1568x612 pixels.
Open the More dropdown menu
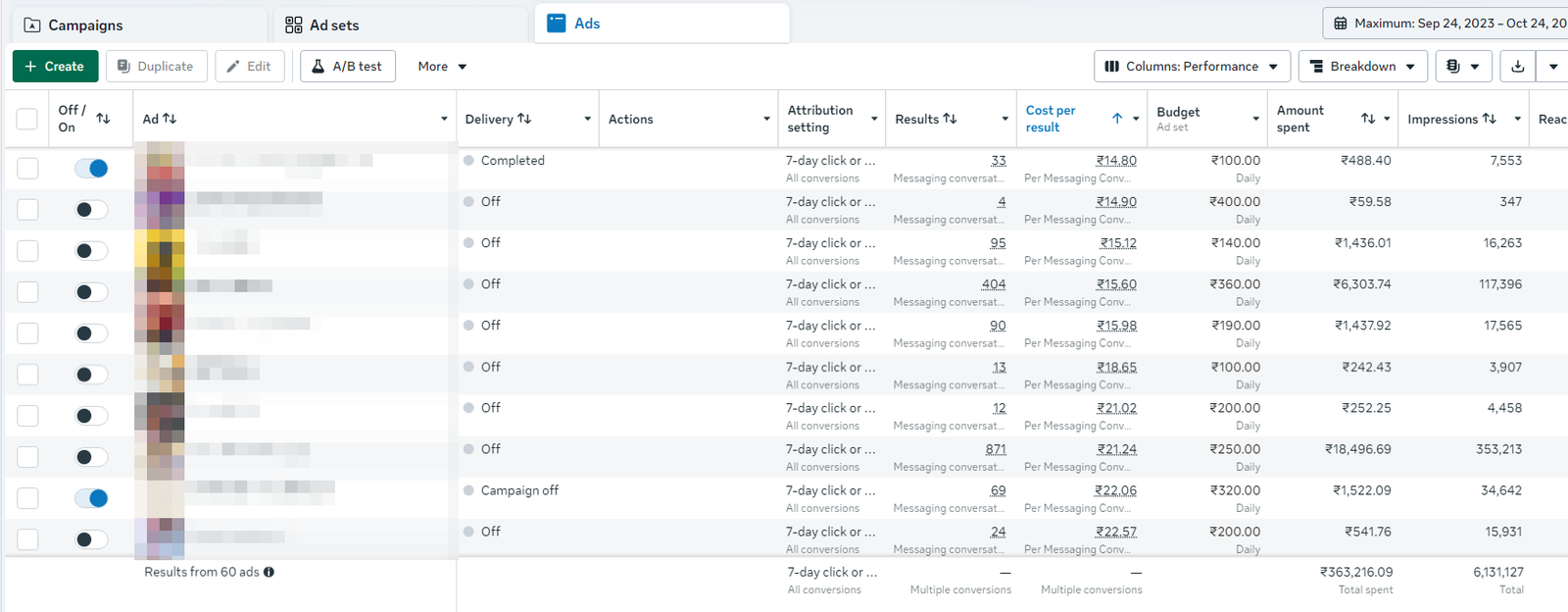click(442, 66)
